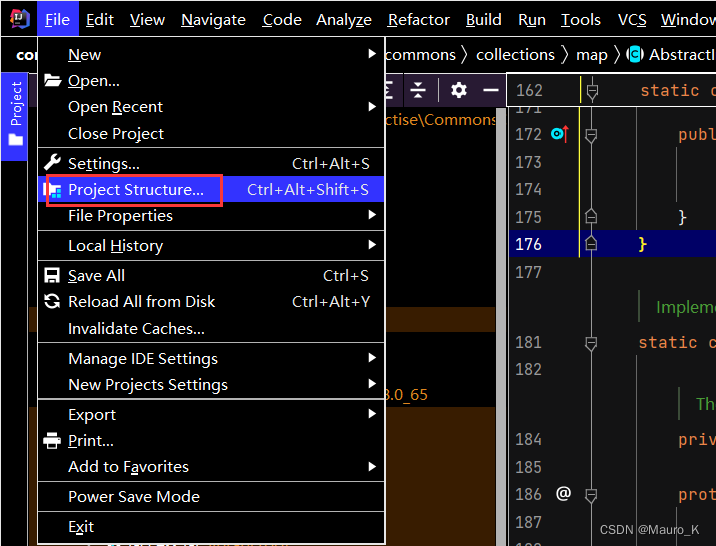Image resolution: width=716 pixels, height=546 pixels.
Task: Open the Project tool window sidebar tab
Action: [x=15, y=113]
